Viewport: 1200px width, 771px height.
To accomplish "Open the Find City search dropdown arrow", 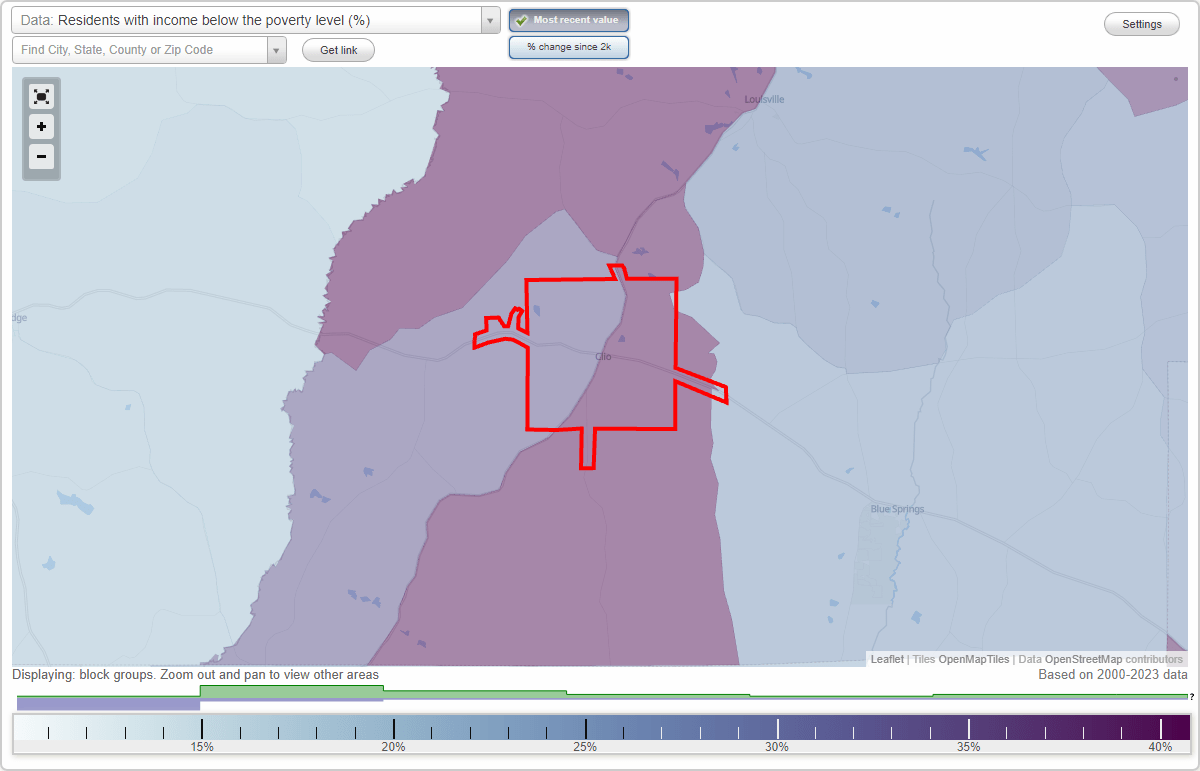I will point(277,49).
